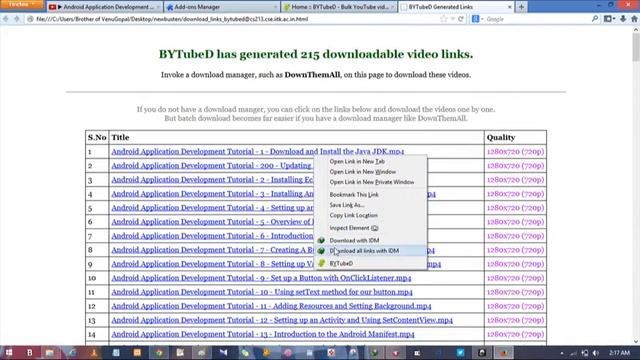Screen dimensions: 640x360
Task: Open URL history dropdown arrow
Action: [x=452, y=19]
